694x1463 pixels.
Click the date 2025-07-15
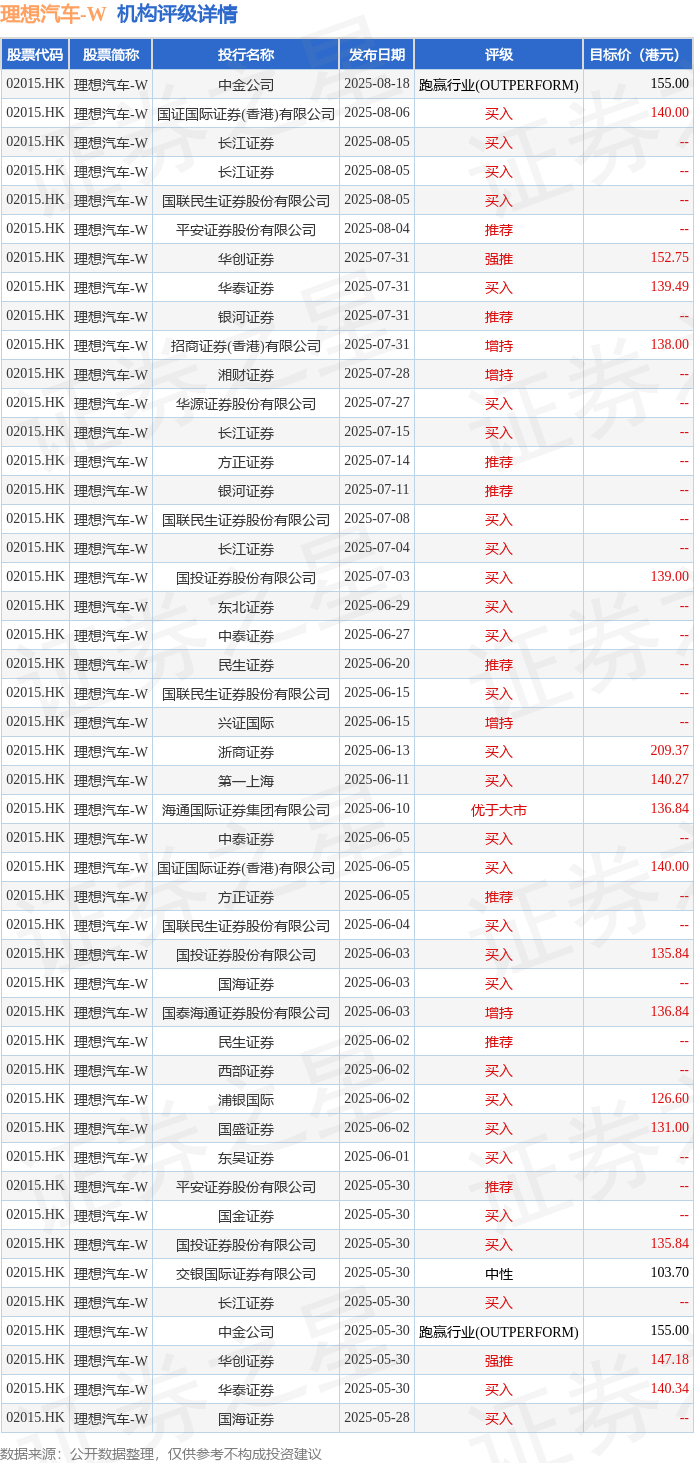[377, 433]
